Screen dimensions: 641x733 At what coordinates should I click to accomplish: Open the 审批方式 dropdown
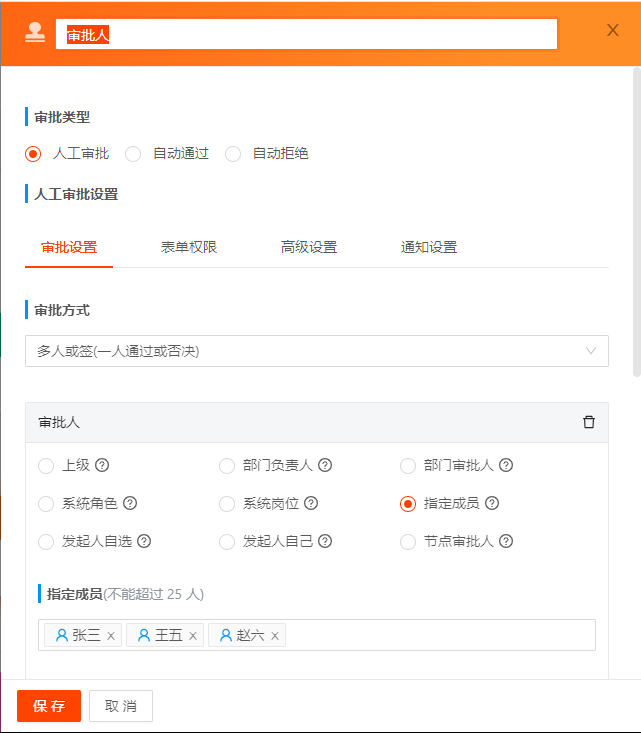(316, 351)
